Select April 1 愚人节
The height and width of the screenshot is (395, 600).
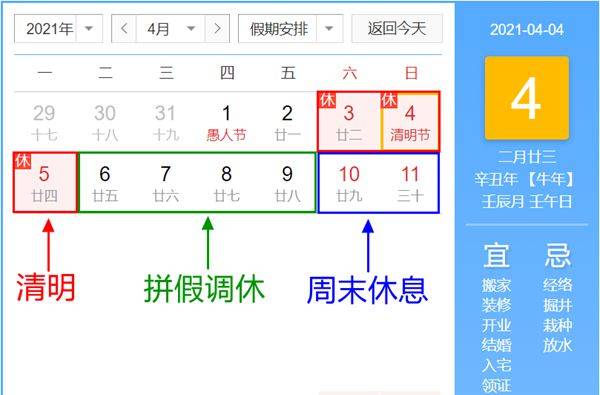coord(227,122)
